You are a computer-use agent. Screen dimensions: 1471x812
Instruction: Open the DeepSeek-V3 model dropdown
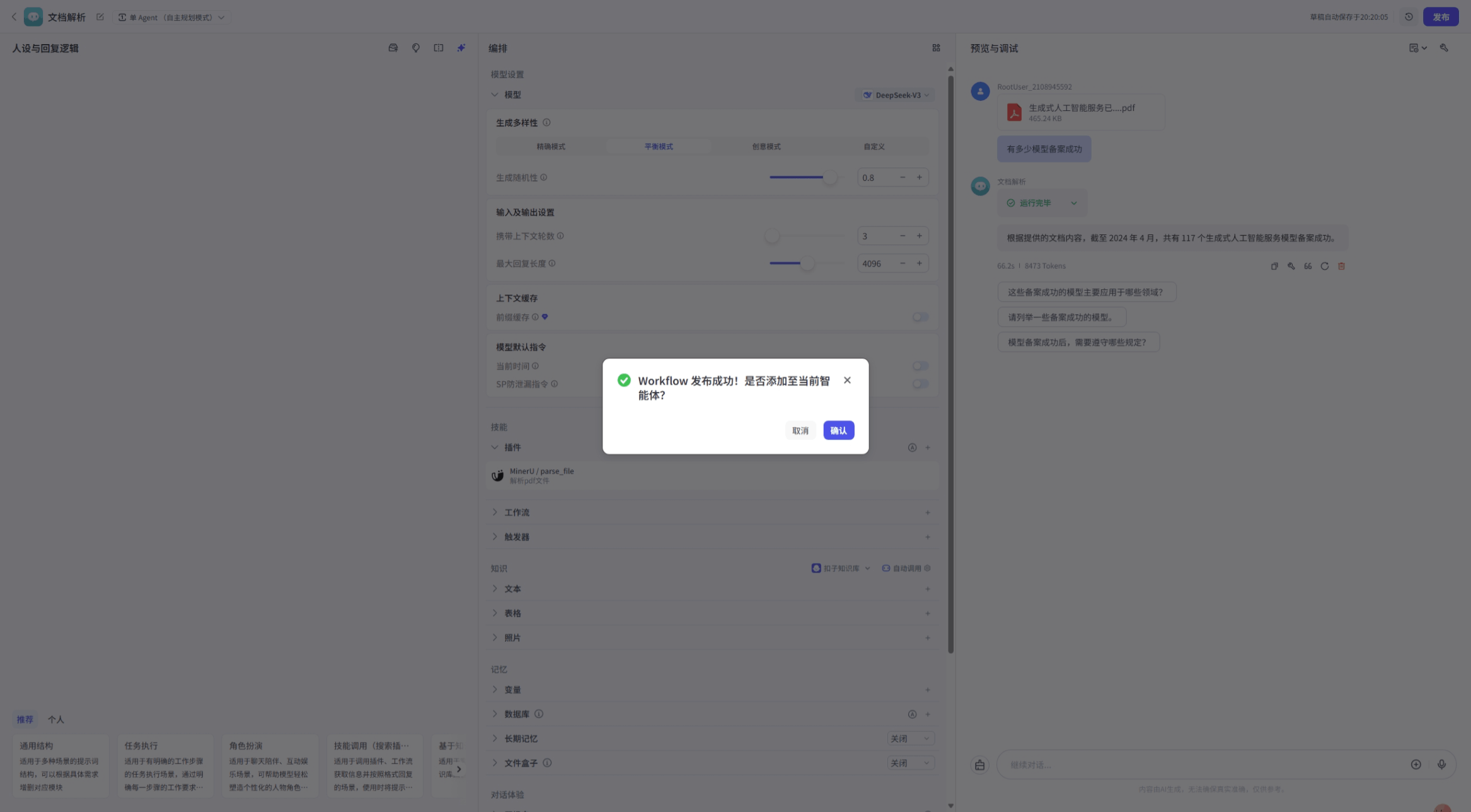pos(896,95)
